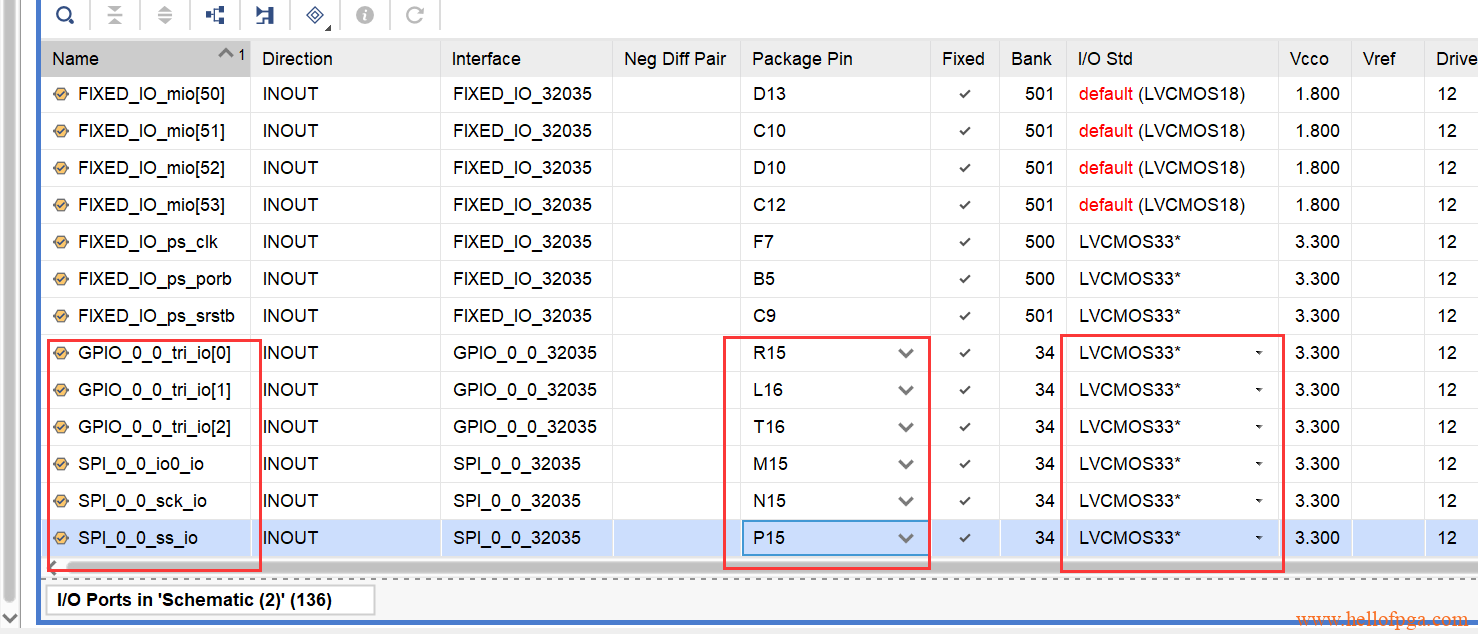
Task: Click the Collapse All toolbar icon
Action: pyautogui.click(x=115, y=15)
